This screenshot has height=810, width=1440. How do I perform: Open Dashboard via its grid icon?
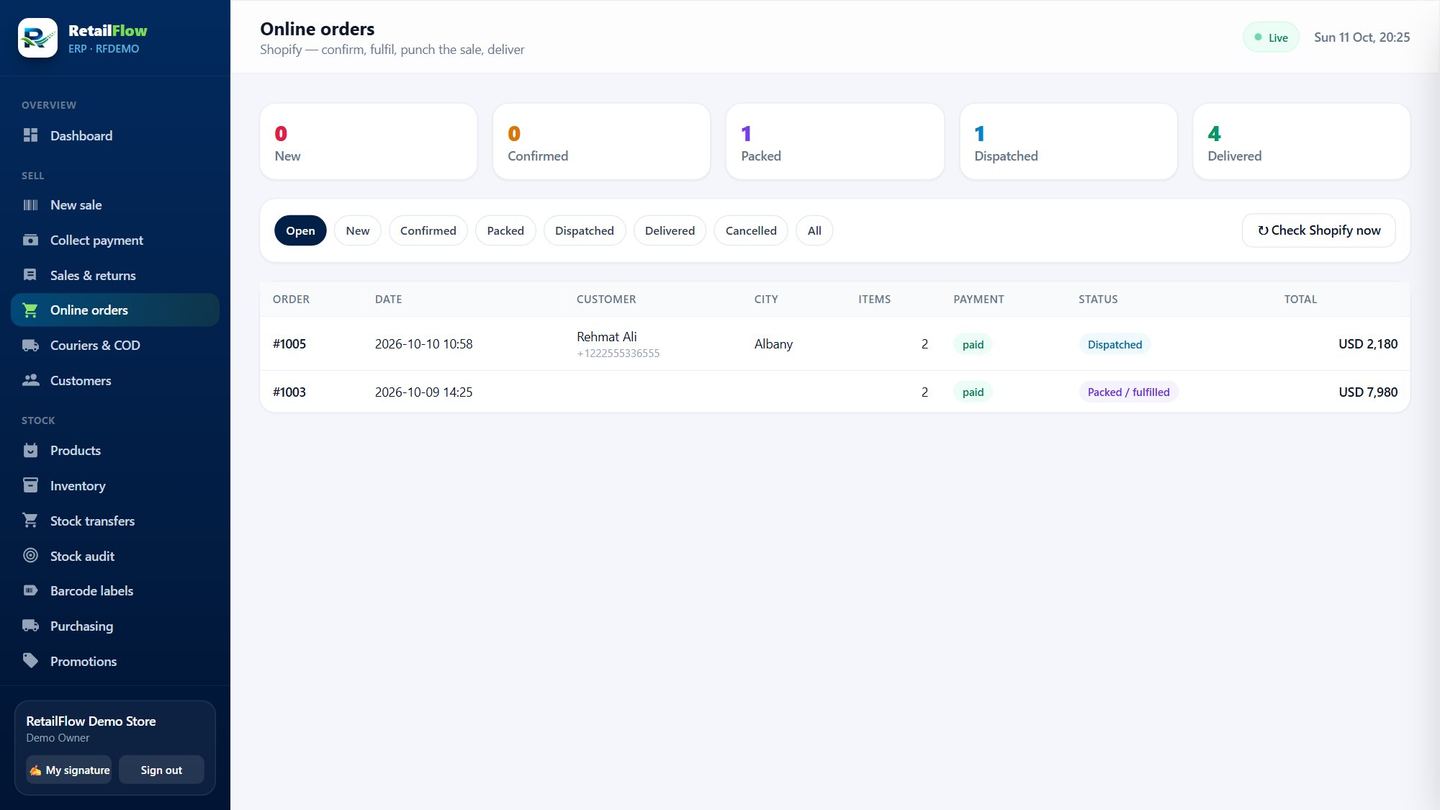(x=31, y=135)
